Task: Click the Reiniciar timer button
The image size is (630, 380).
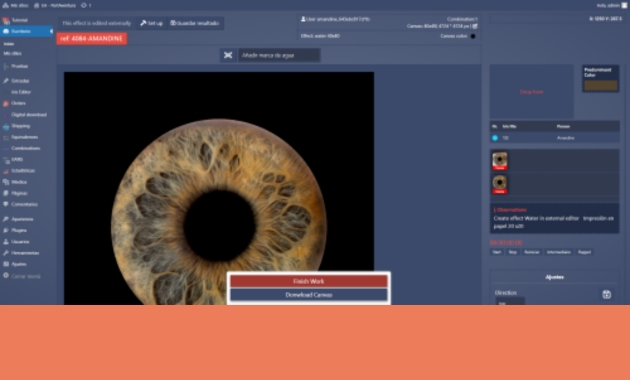Action: (532, 252)
